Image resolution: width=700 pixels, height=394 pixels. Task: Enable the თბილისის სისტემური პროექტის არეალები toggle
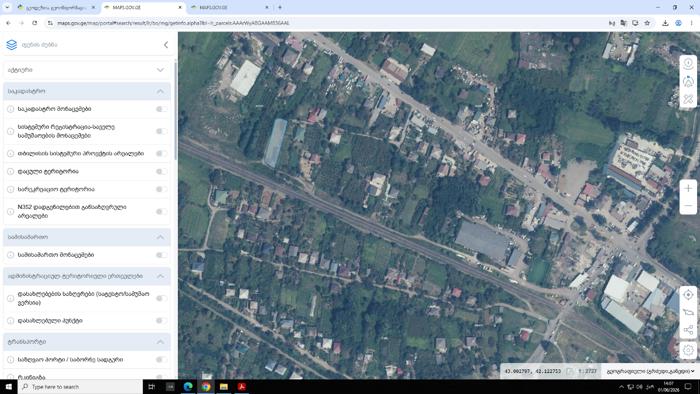click(x=161, y=153)
